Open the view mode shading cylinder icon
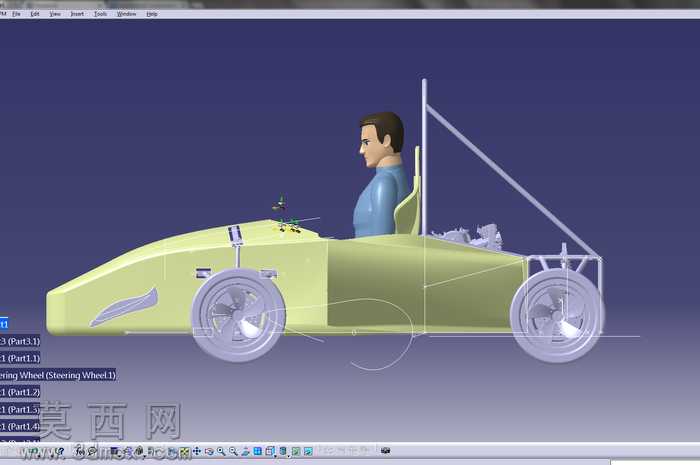Screen dimensions: 700x465 (283, 451)
